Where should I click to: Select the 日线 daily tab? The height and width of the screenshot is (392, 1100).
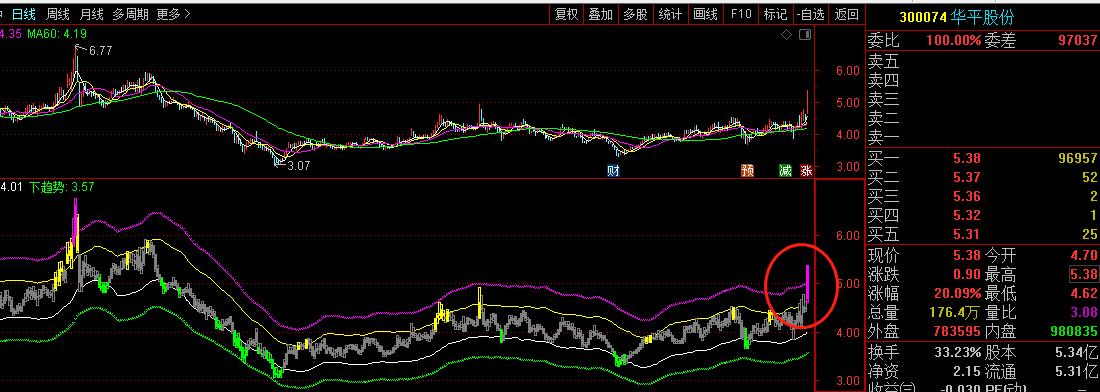(x=24, y=13)
